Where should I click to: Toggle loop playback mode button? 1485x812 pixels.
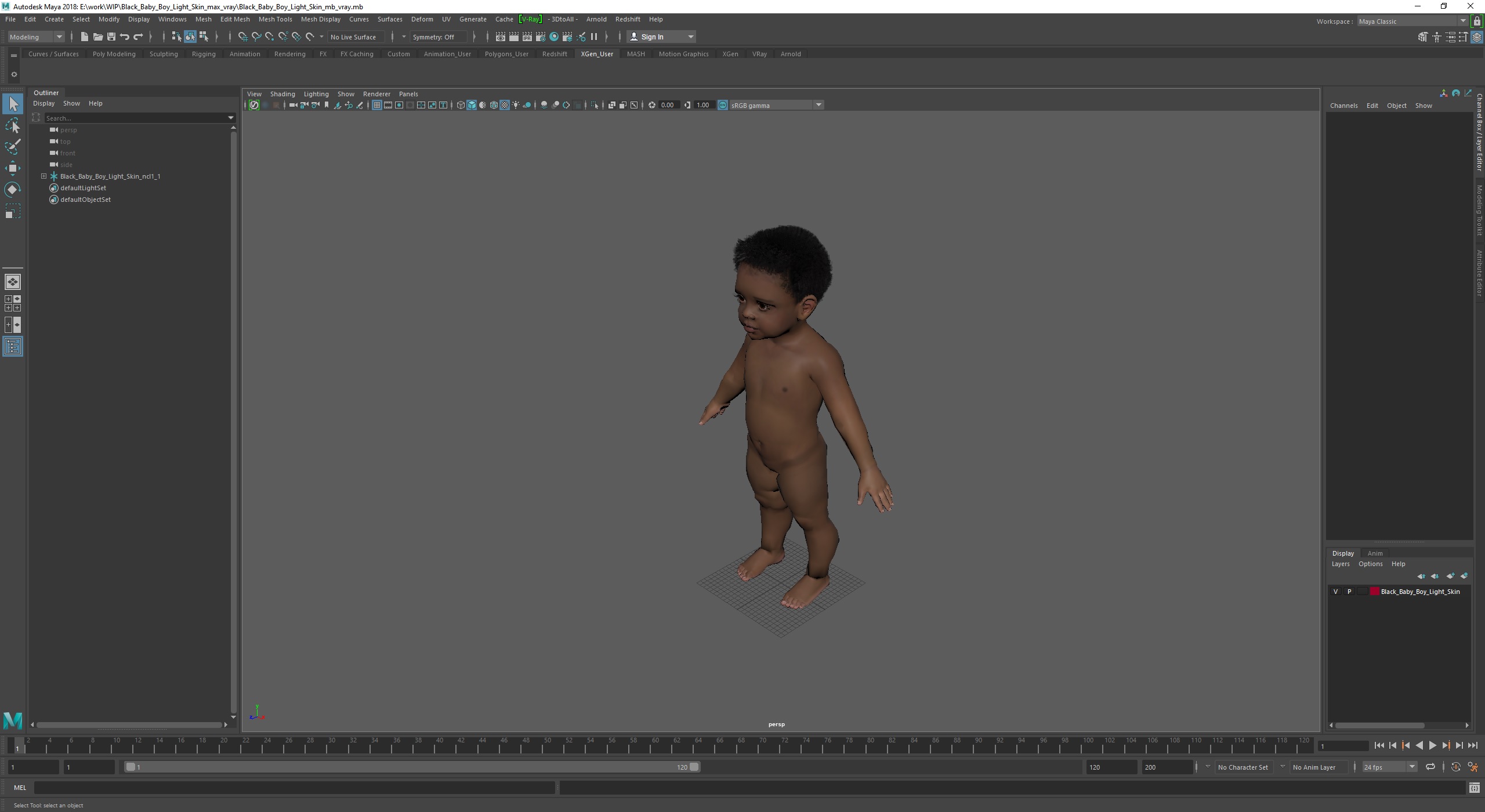point(1430,767)
